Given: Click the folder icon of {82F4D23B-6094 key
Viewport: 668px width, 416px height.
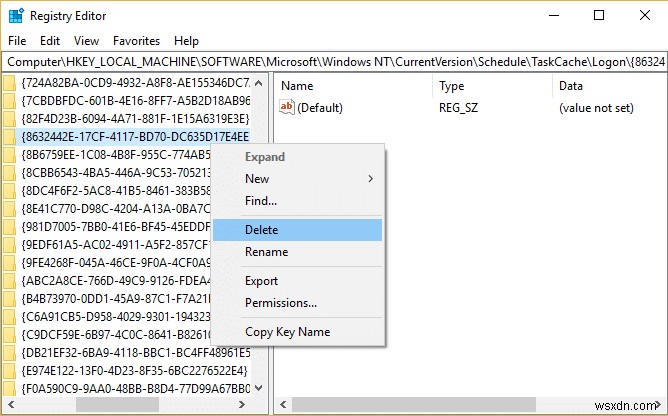Looking at the screenshot, I should coord(9,118).
